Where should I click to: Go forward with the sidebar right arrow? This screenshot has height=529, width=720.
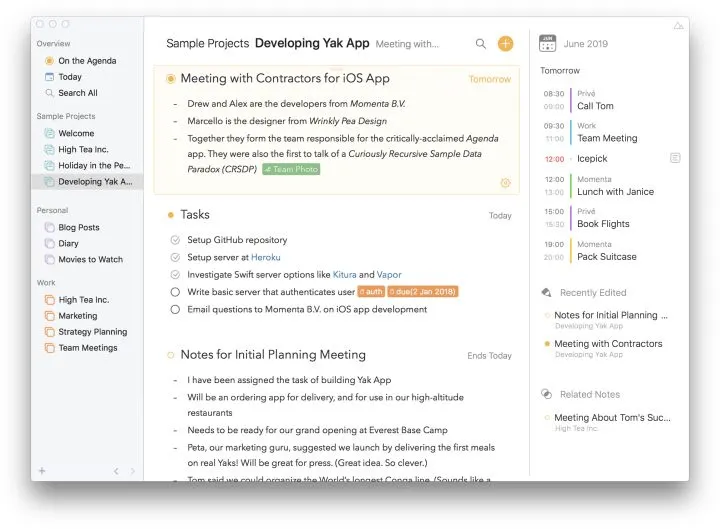[132, 471]
